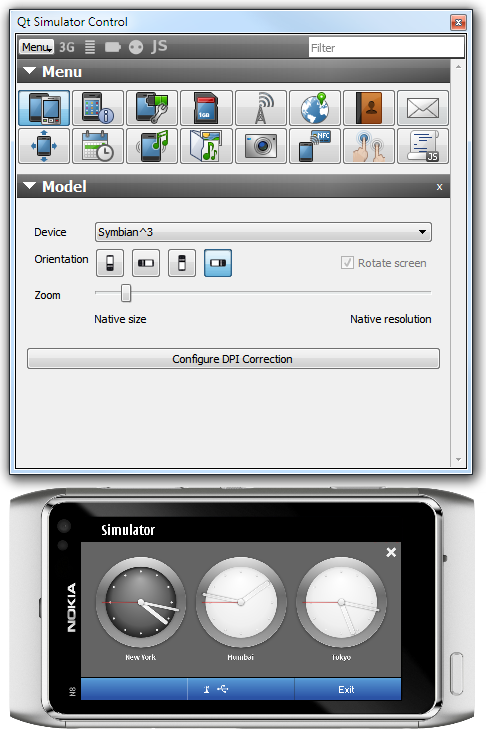Click the round socket toolbar icon
486x735 pixels.
136,47
